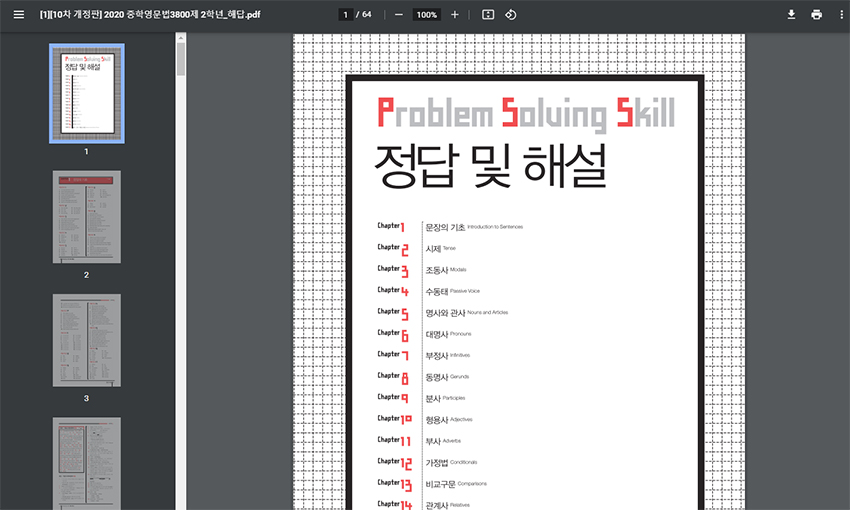850x510 pixels.
Task: Click the total page count 64
Action: [367, 15]
